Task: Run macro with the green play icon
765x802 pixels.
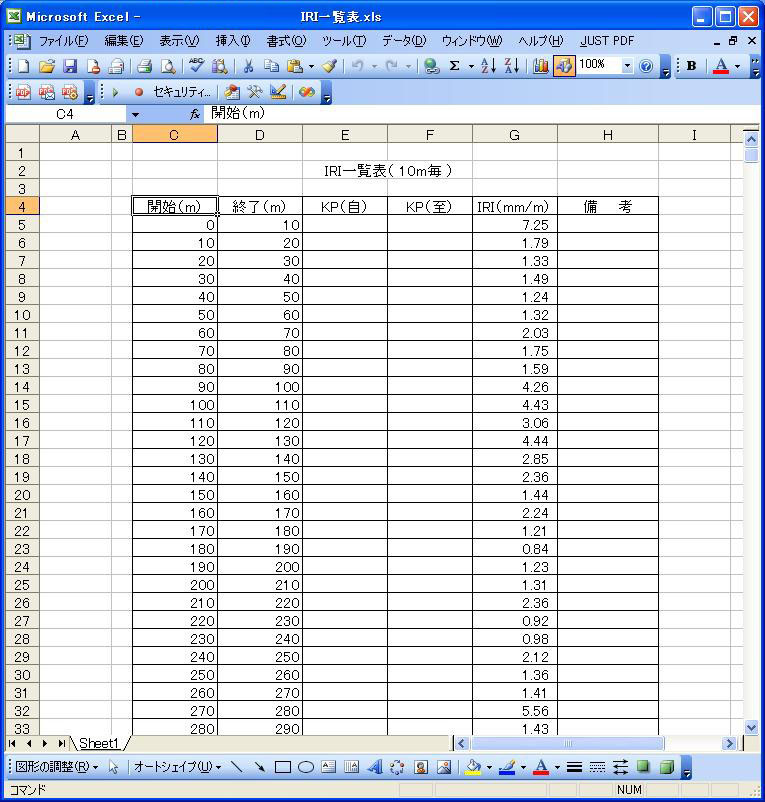Action: coord(116,92)
